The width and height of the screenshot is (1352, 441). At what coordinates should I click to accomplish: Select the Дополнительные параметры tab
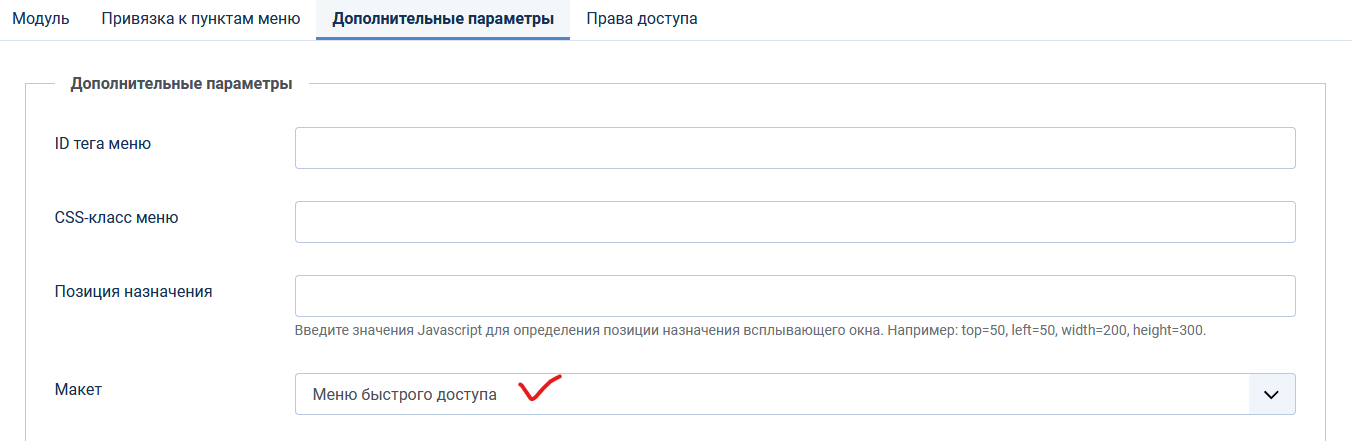[x=443, y=19]
